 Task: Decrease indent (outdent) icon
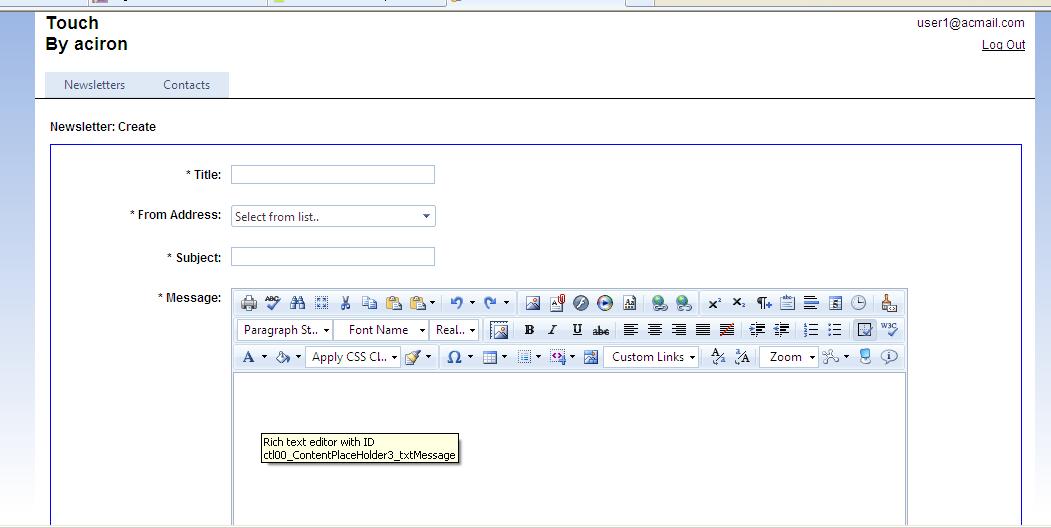[x=781, y=330]
